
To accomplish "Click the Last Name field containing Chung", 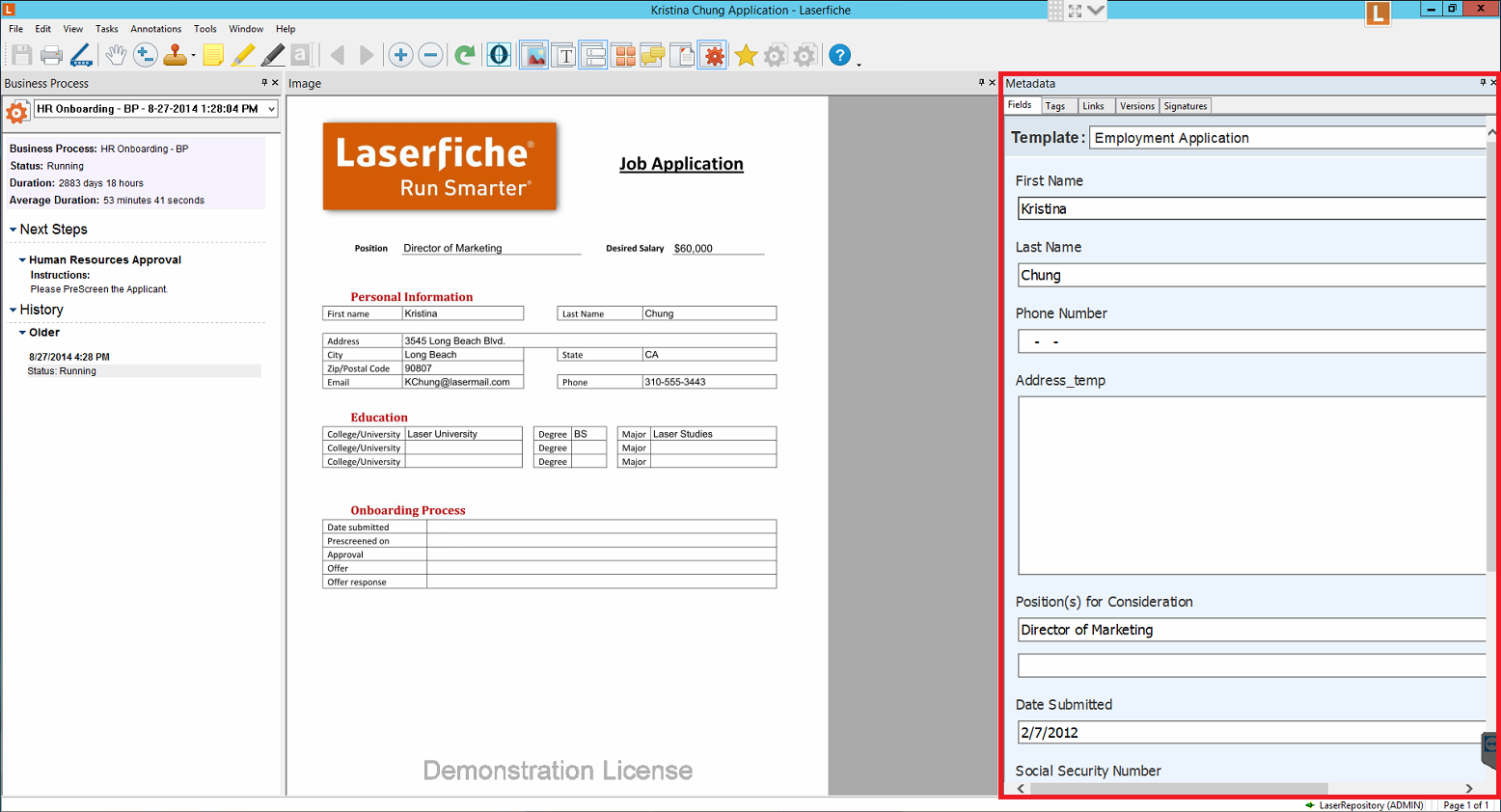I will [1252, 275].
